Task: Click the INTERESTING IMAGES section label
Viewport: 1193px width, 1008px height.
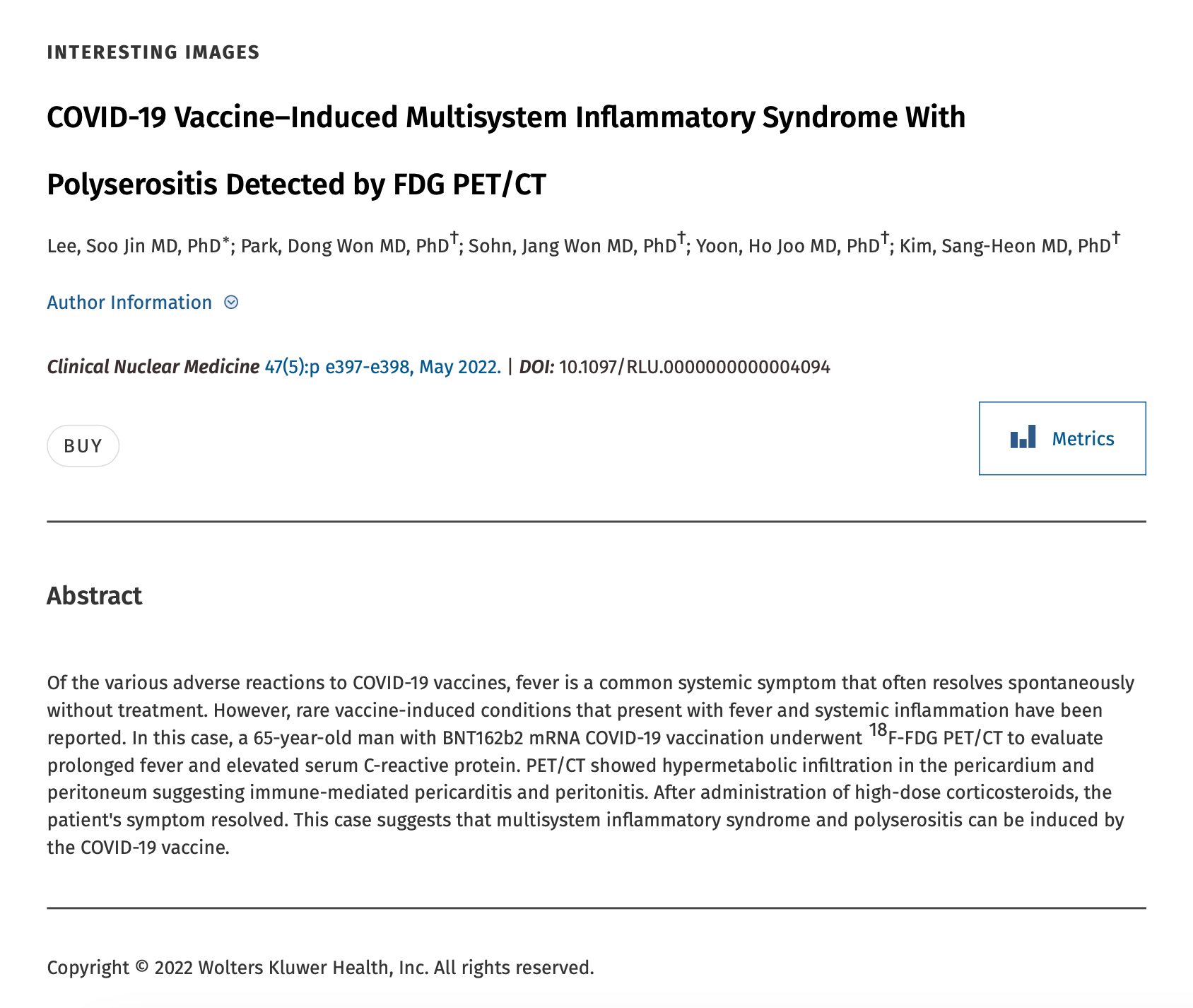Action: (153, 52)
